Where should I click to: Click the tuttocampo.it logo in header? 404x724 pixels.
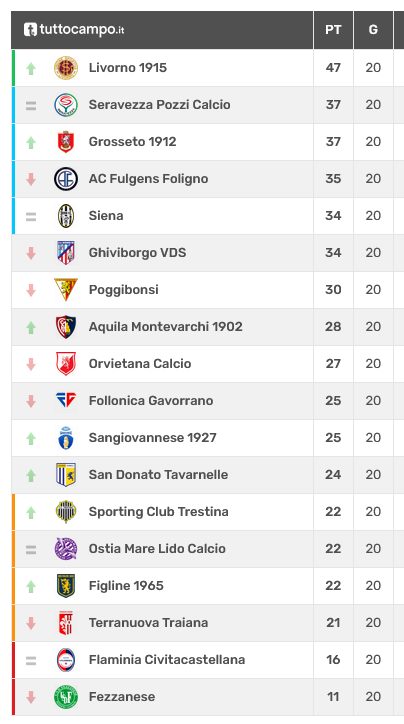[74, 30]
